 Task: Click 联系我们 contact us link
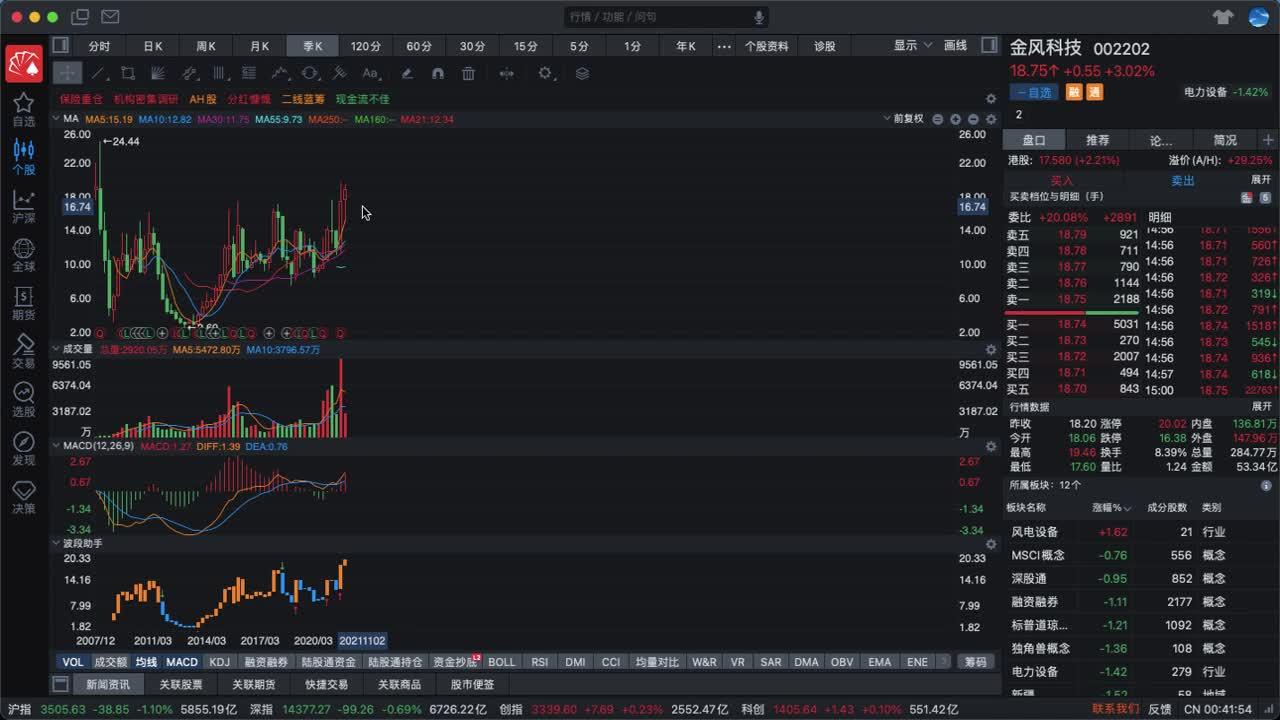1115,709
